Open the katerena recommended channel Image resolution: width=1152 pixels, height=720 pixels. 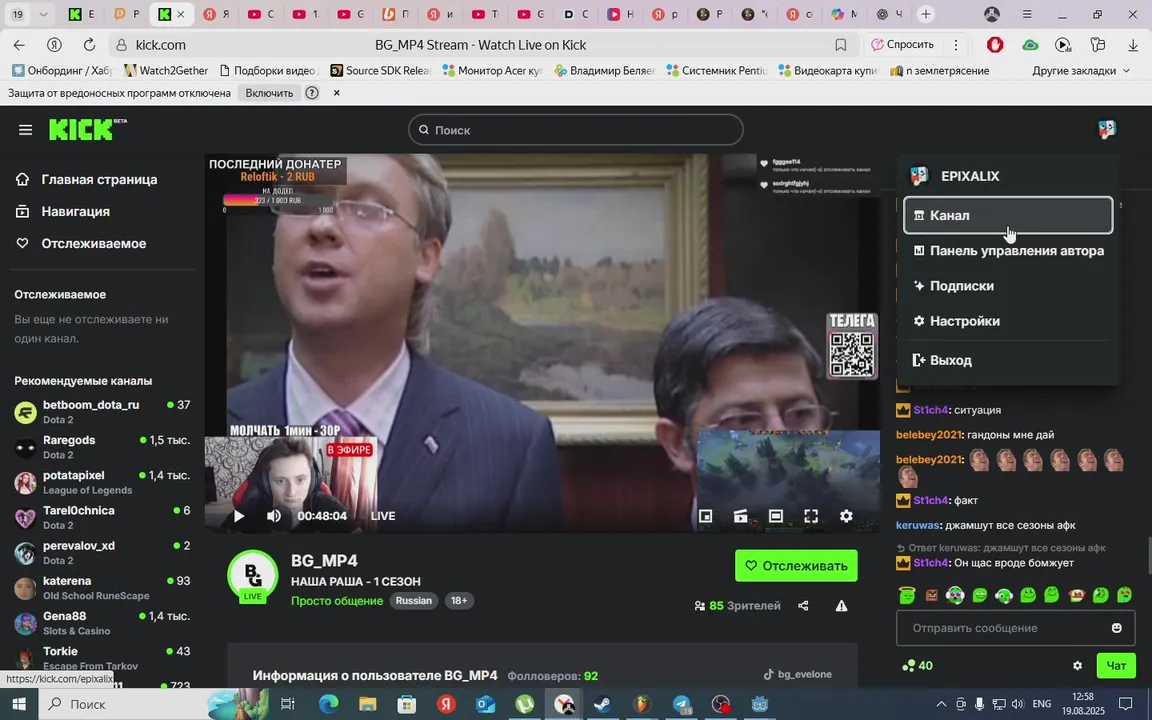102,588
